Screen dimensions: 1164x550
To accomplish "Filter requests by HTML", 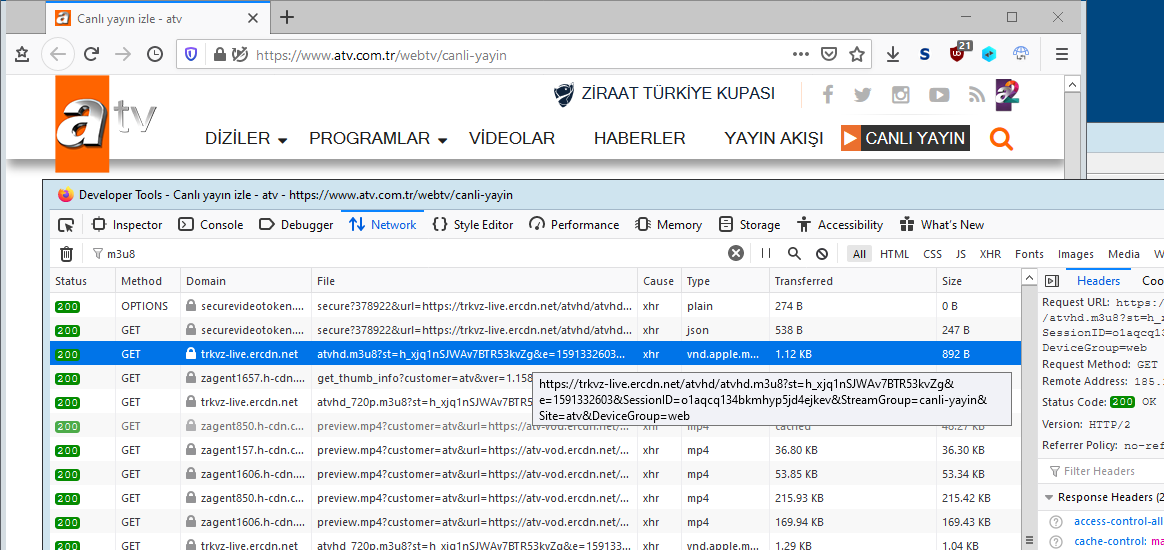I will 895,254.
